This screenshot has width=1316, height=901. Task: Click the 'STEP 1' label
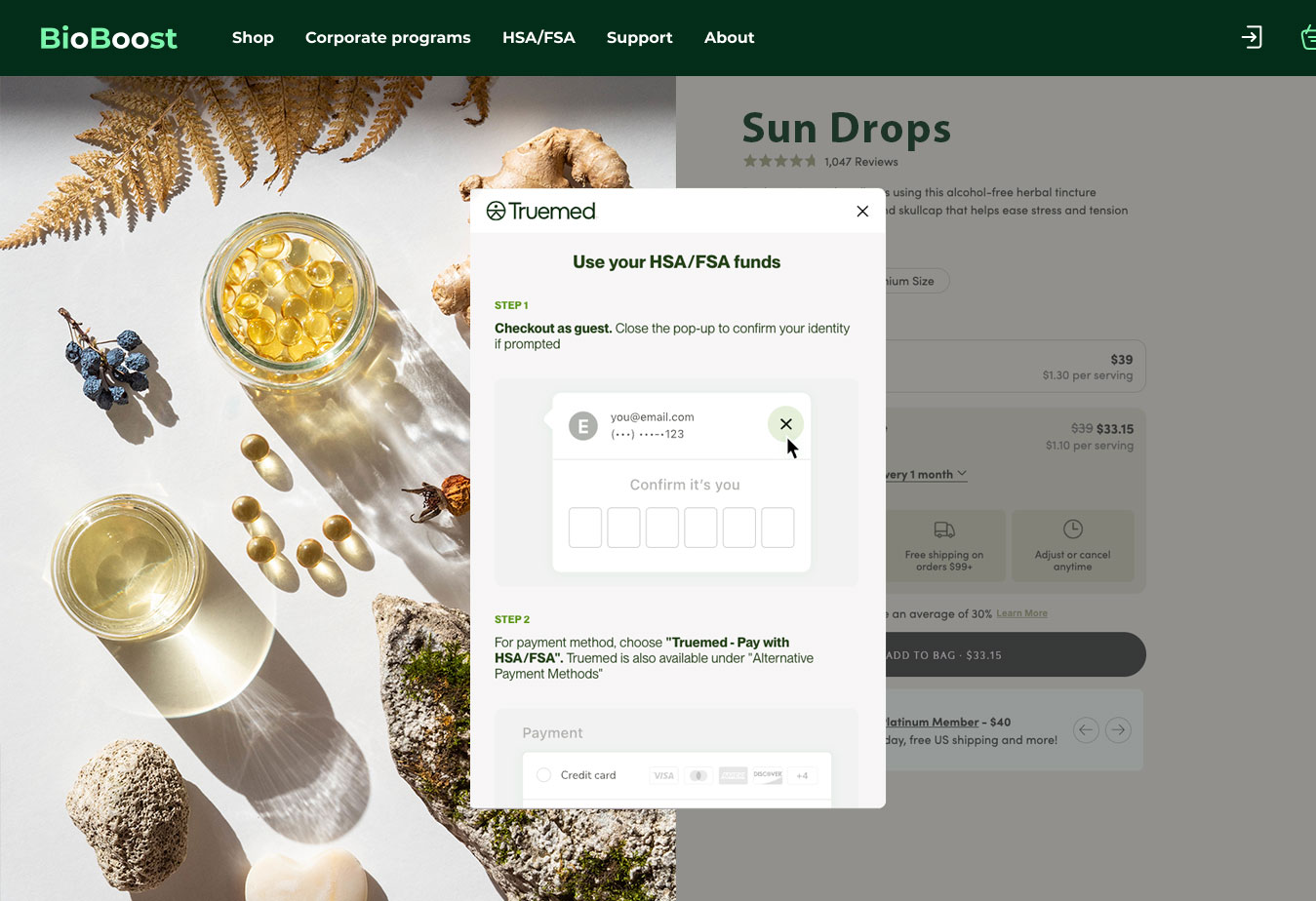click(x=511, y=305)
